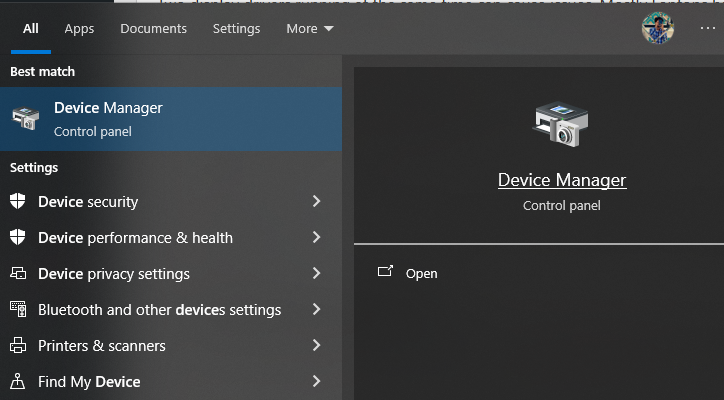Open Device privacy settings
Viewport: 724px width, 400px height.
(x=171, y=273)
